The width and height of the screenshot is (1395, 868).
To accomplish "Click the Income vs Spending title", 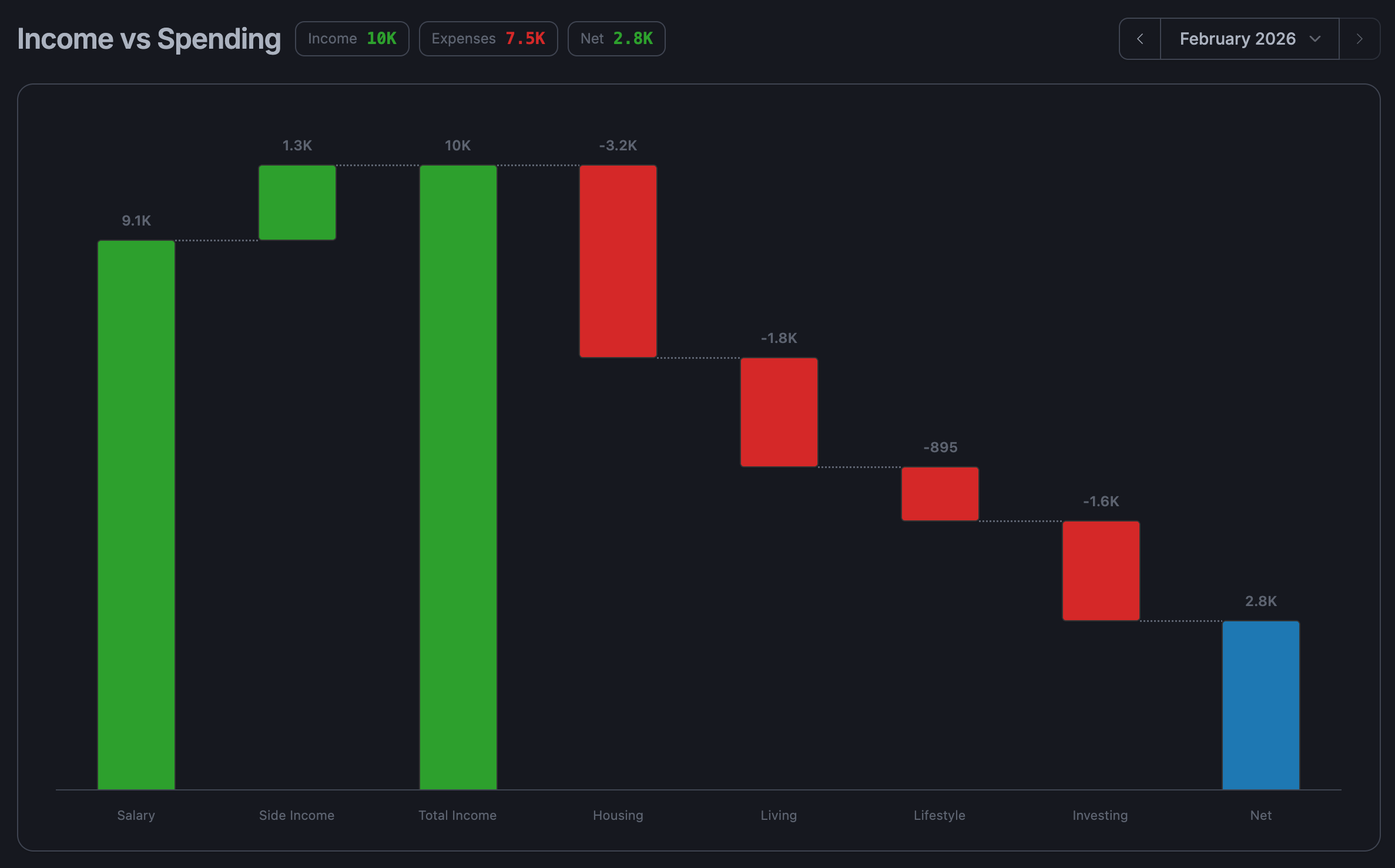I will click(x=149, y=39).
